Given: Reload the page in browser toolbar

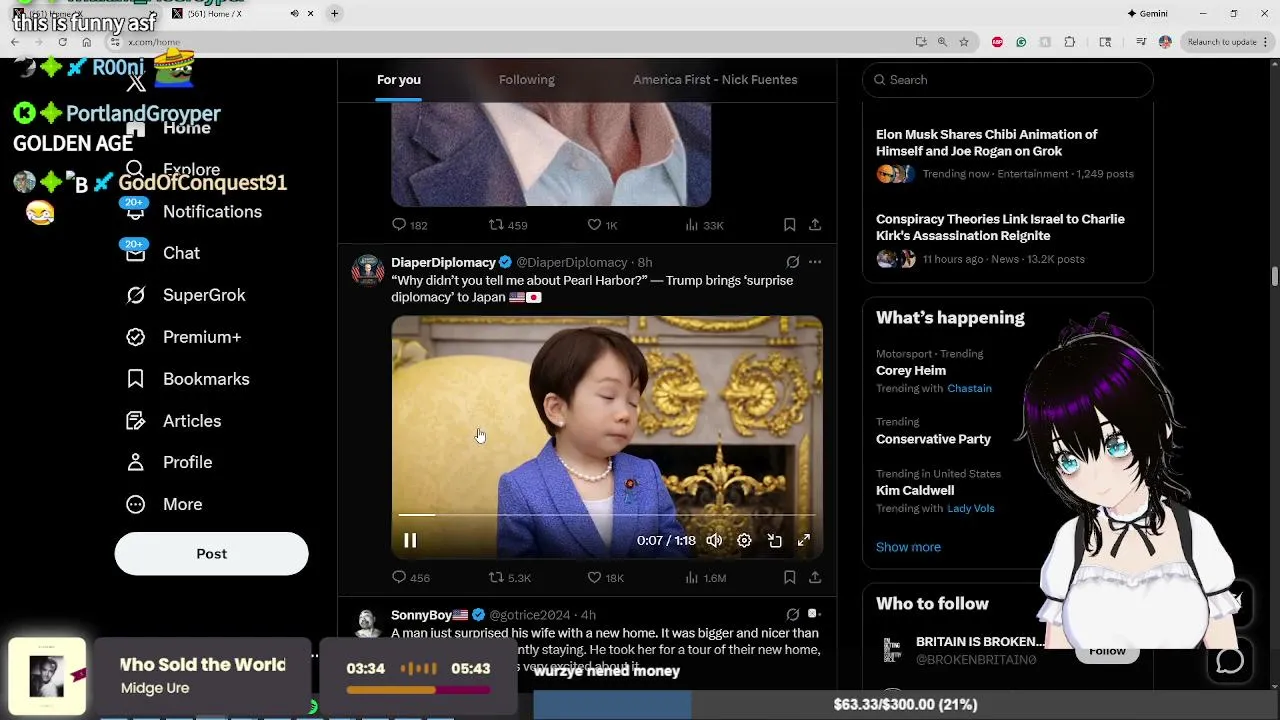Looking at the screenshot, I should [62, 42].
